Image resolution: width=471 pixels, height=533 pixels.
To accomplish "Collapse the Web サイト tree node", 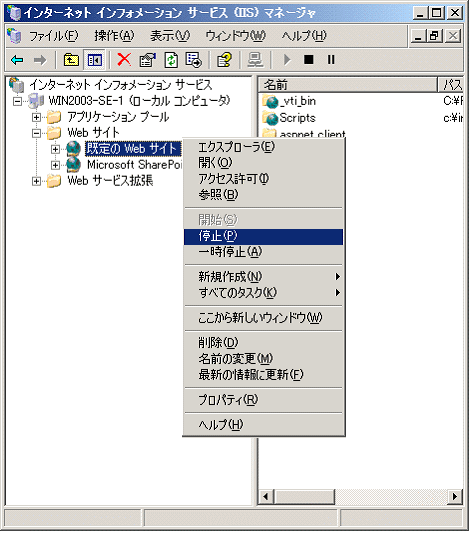I will [x=36, y=133].
